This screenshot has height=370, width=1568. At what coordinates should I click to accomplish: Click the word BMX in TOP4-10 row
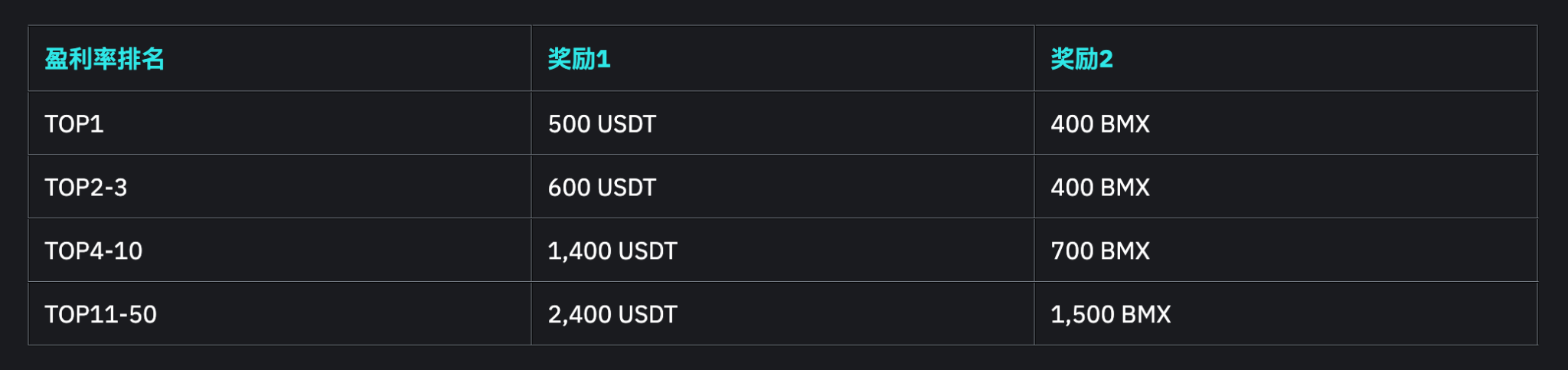pyautogui.click(x=1125, y=251)
